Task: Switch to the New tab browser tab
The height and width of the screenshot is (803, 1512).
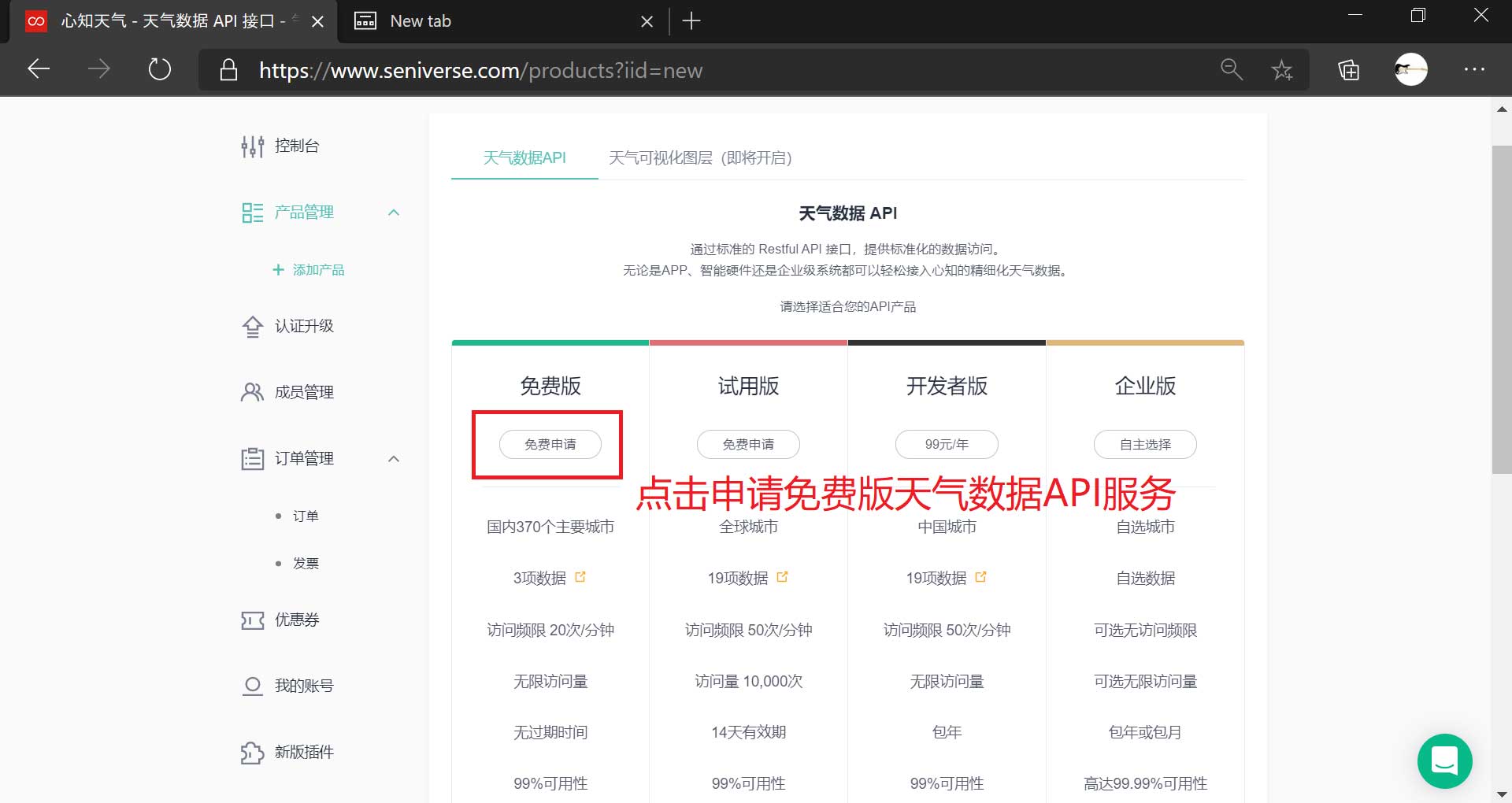Action: pos(503,21)
